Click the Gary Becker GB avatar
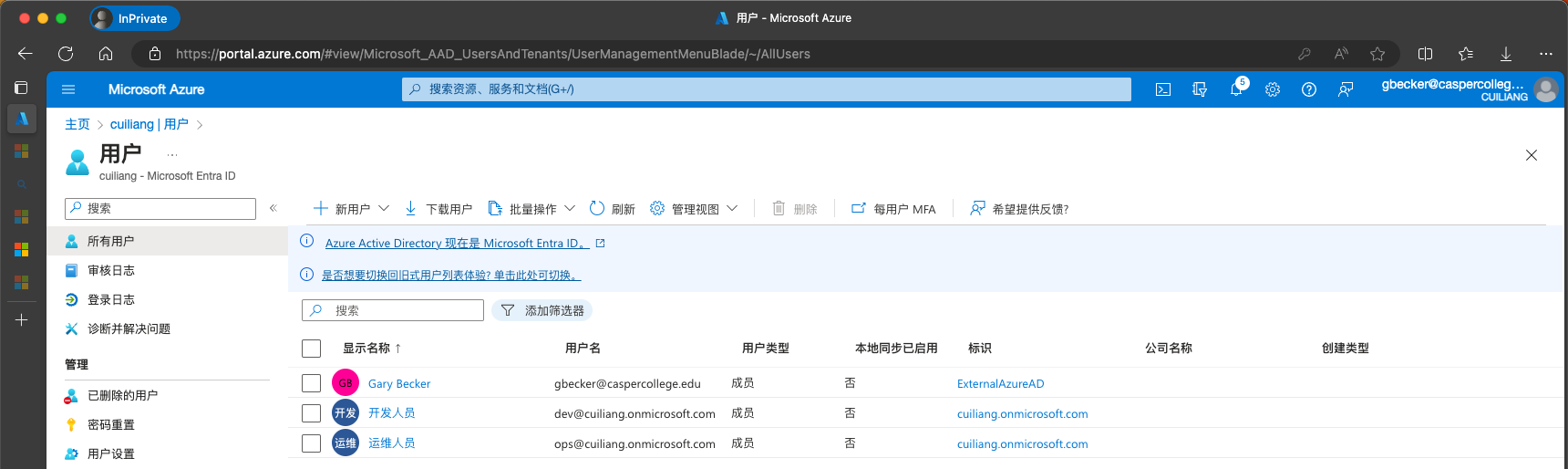This screenshot has height=469, width=1568. point(346,383)
